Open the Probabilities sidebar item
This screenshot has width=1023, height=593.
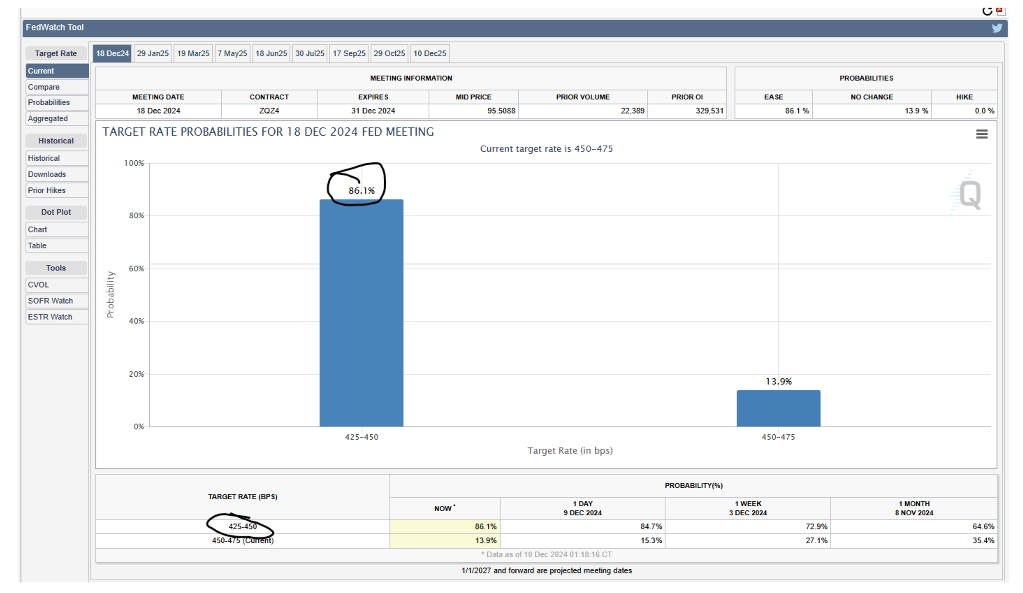[x=57, y=103]
